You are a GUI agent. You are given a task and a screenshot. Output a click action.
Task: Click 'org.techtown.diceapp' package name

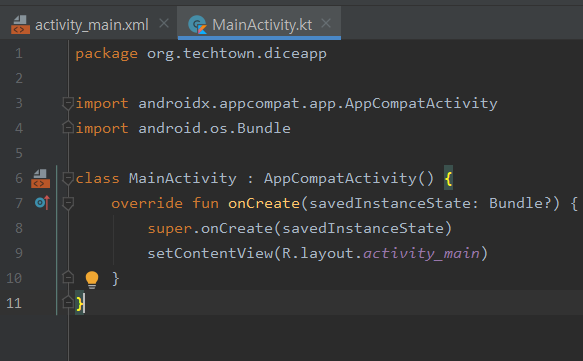click(237, 54)
